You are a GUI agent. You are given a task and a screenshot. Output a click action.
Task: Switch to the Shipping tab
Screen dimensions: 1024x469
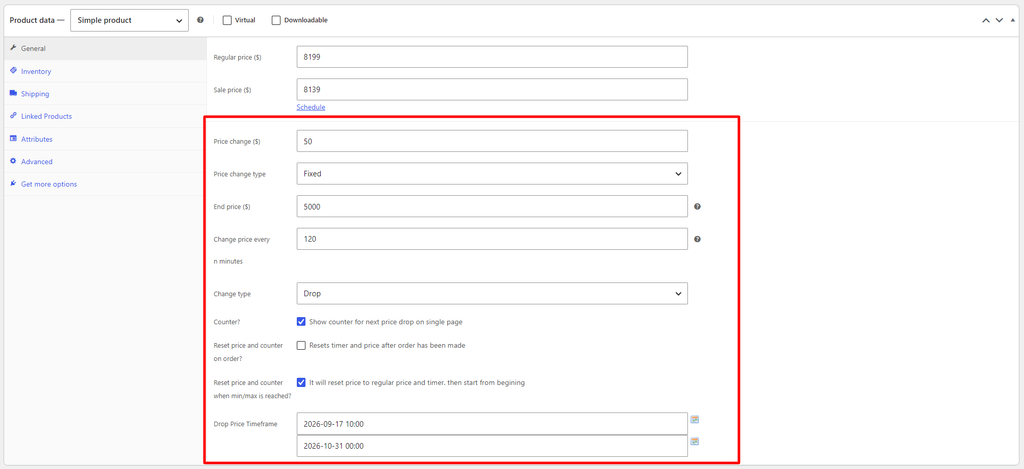pos(105,93)
